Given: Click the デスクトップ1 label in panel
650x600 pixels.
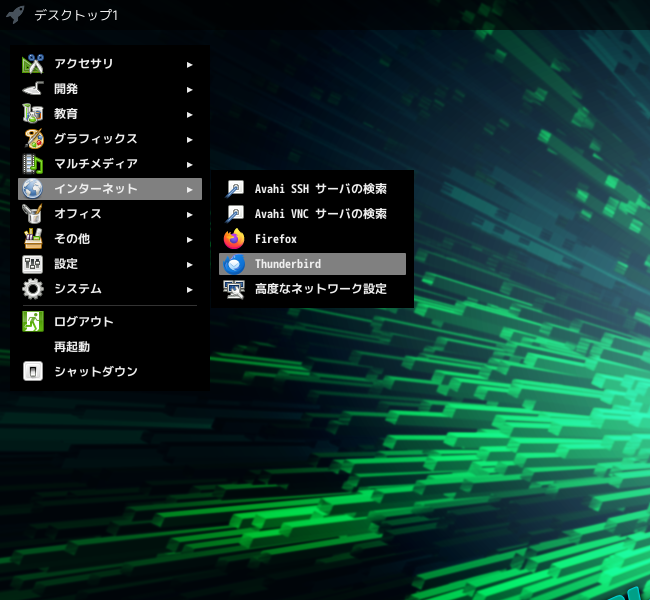Looking at the screenshot, I should 76,15.
